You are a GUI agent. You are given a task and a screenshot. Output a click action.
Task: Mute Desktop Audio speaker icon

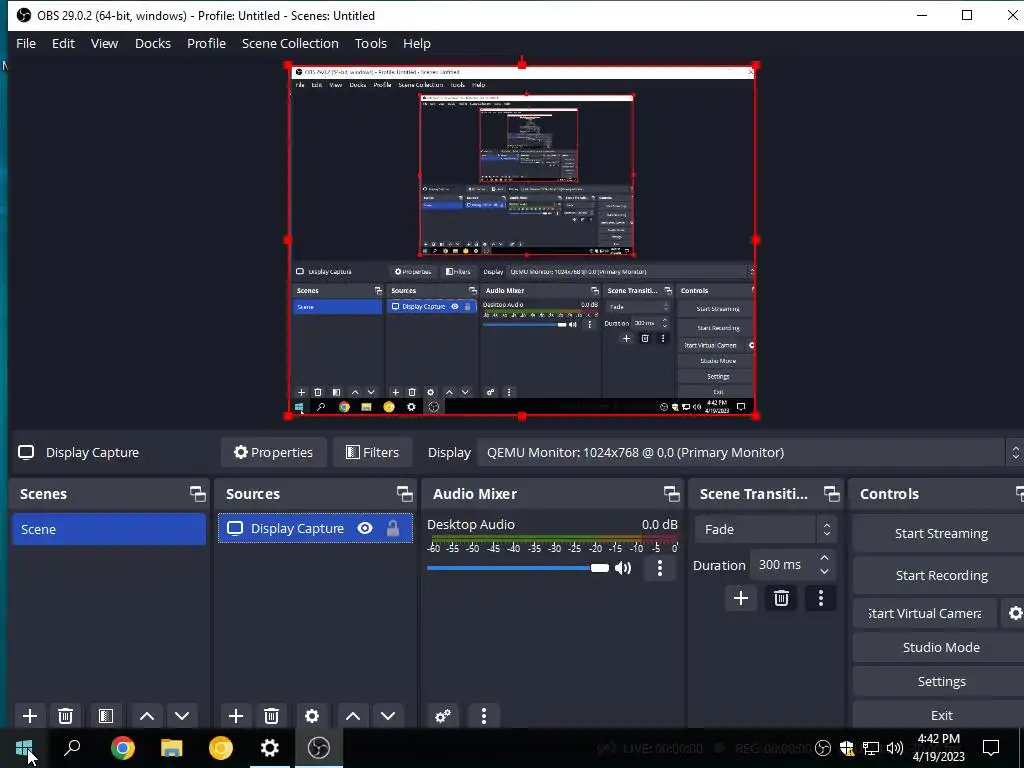pyautogui.click(x=624, y=568)
